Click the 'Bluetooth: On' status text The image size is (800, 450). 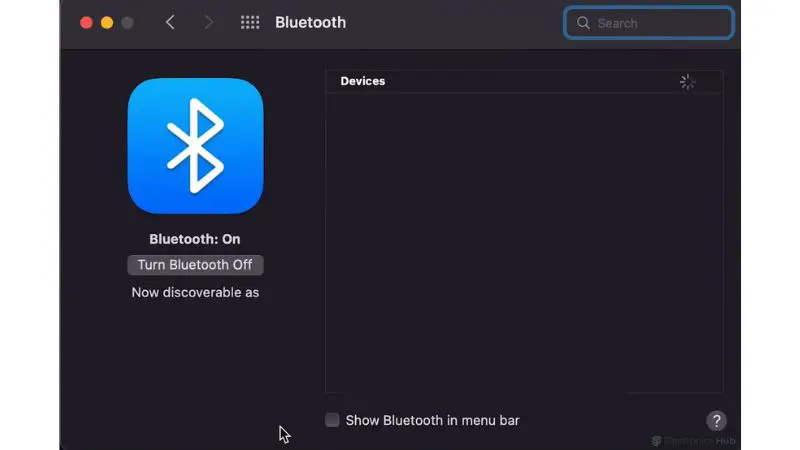[195, 239]
